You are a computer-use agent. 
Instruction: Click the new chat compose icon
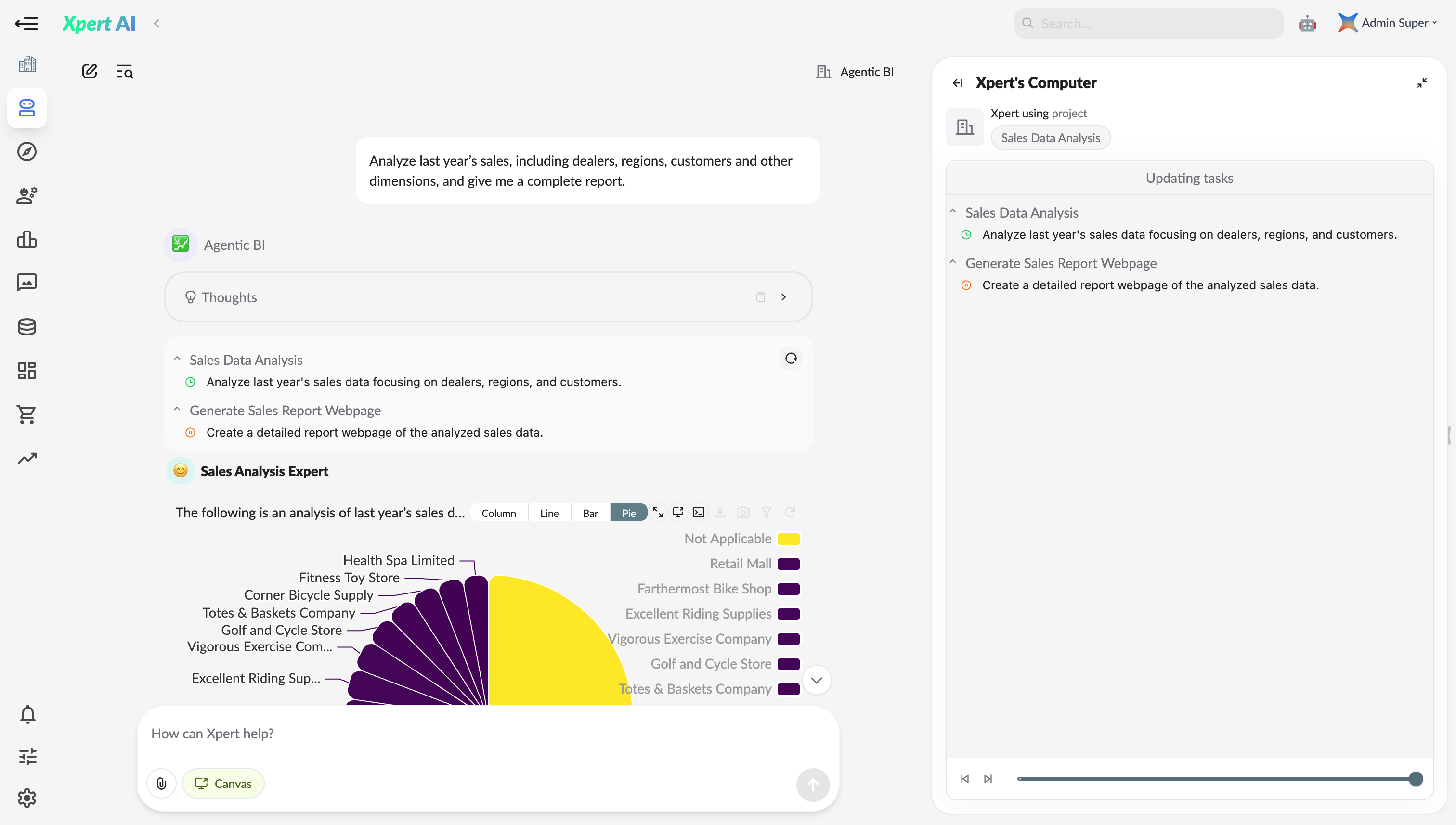pyautogui.click(x=90, y=71)
